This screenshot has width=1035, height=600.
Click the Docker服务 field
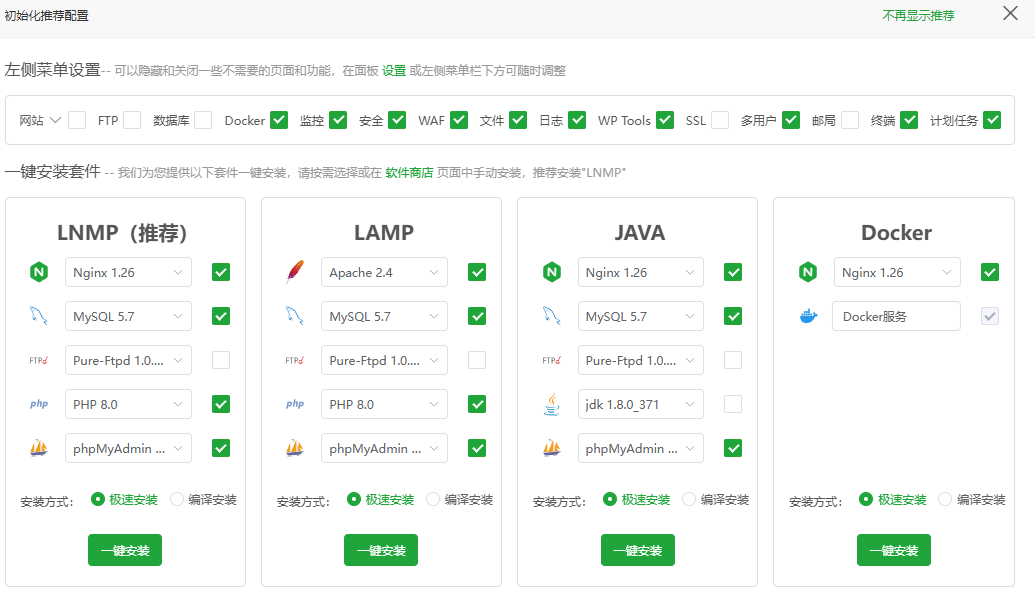[x=896, y=316]
